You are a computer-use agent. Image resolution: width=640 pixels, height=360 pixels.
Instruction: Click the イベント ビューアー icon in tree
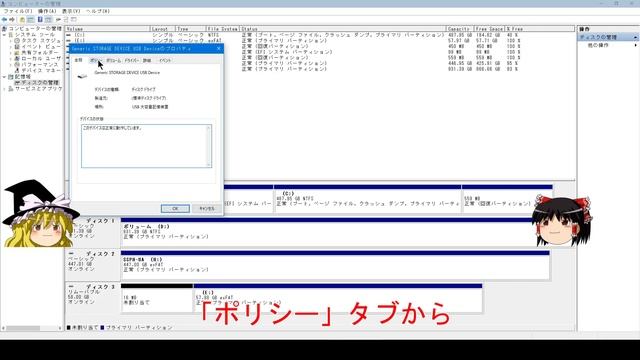pos(17,47)
